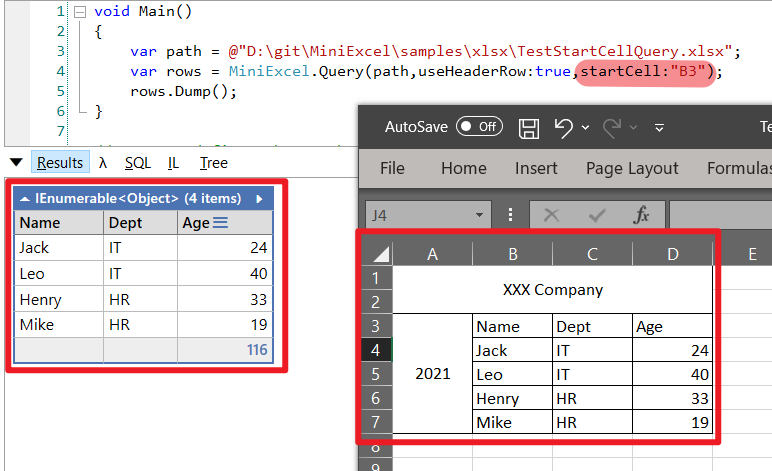Open the Insert ribbon tab
Screen dimensions: 772x471
536,168
